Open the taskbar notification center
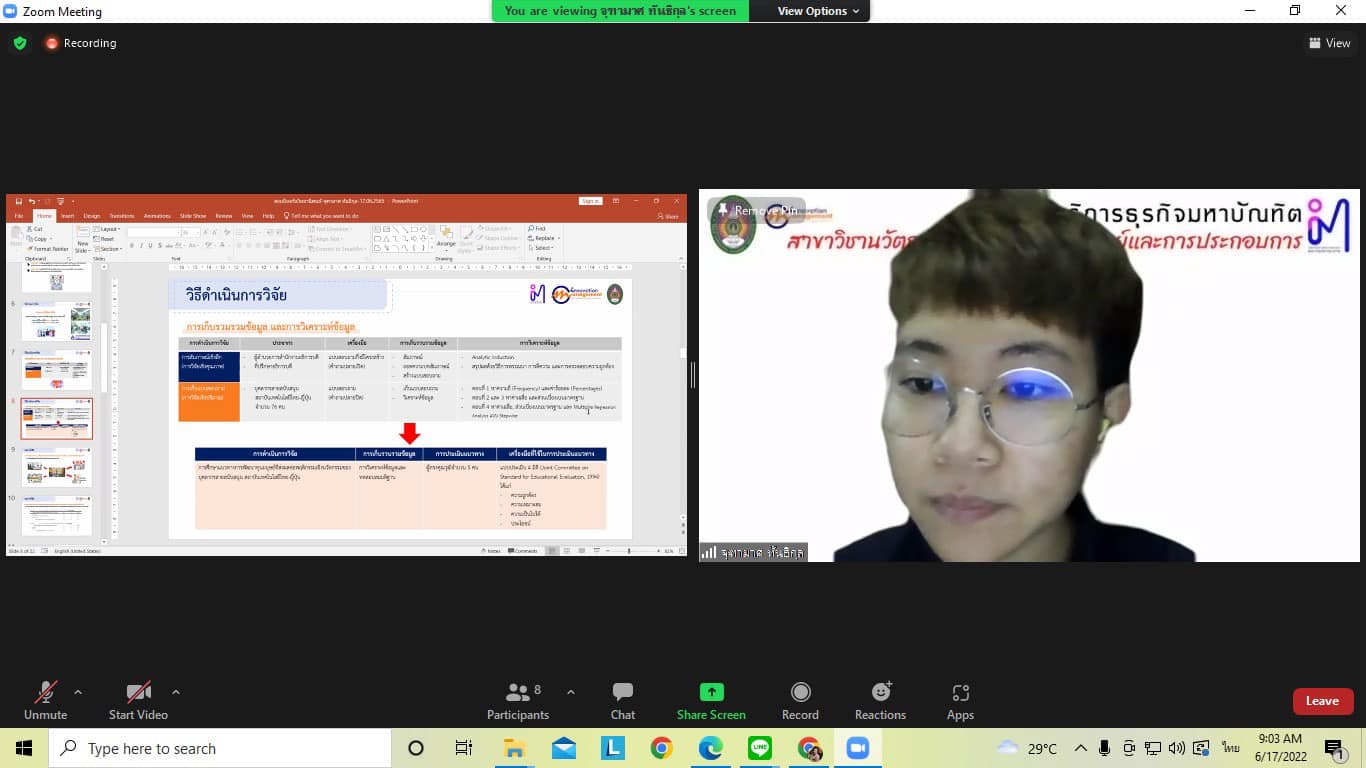1366x768 pixels. click(1334, 748)
